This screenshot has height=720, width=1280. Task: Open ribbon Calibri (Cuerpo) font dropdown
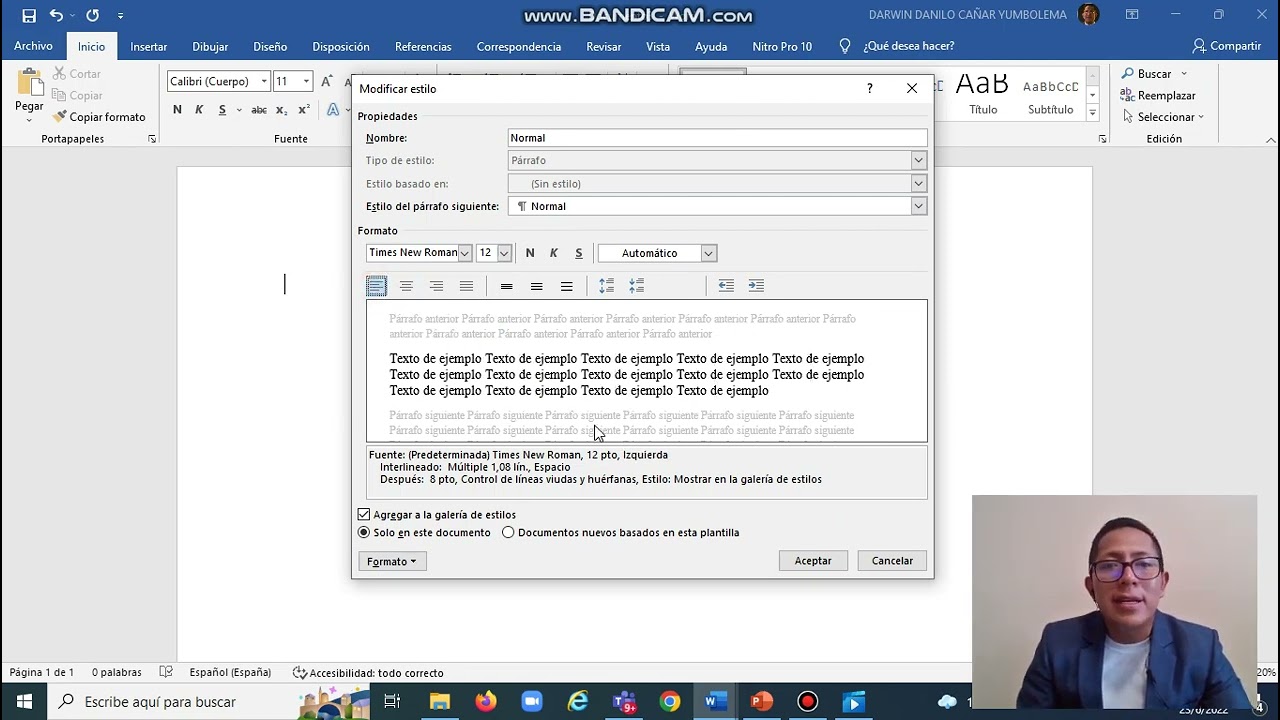[264, 82]
